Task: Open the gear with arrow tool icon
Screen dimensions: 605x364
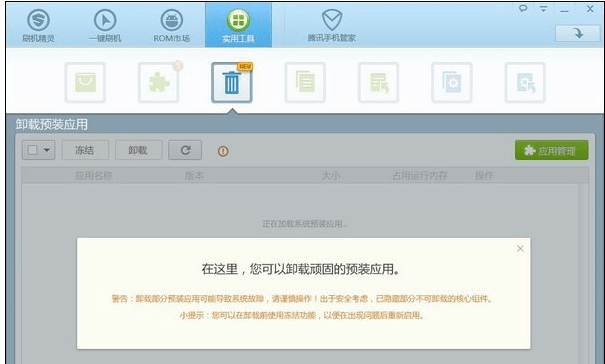Action: (x=525, y=83)
